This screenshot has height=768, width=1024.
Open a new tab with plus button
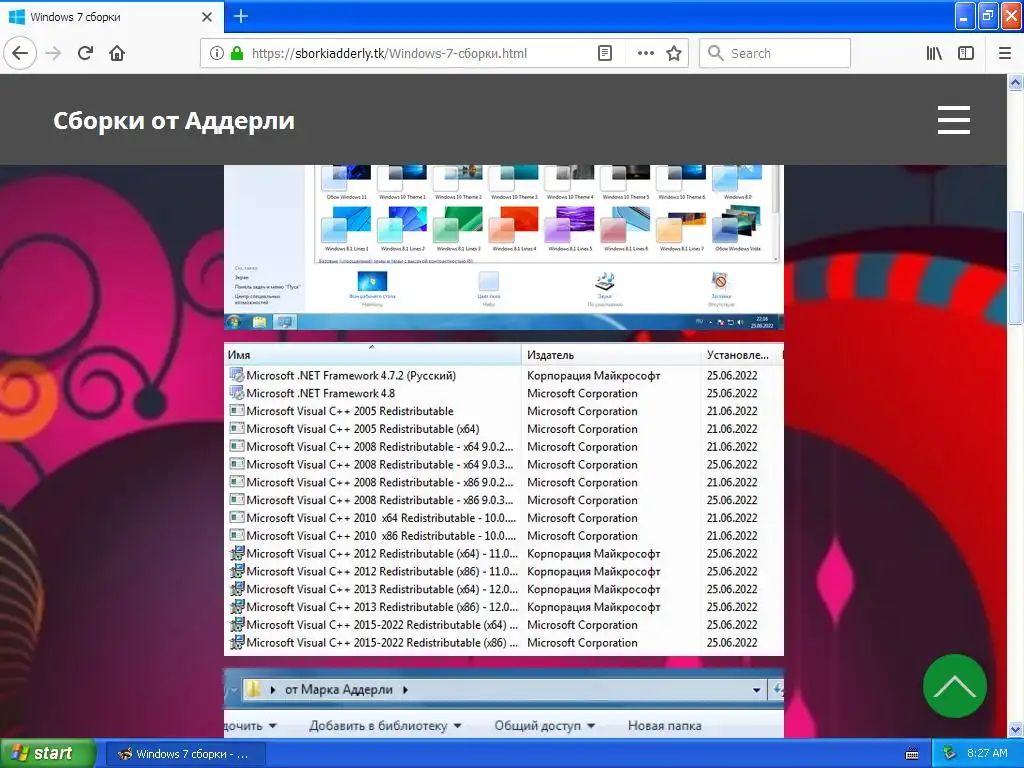pyautogui.click(x=241, y=16)
